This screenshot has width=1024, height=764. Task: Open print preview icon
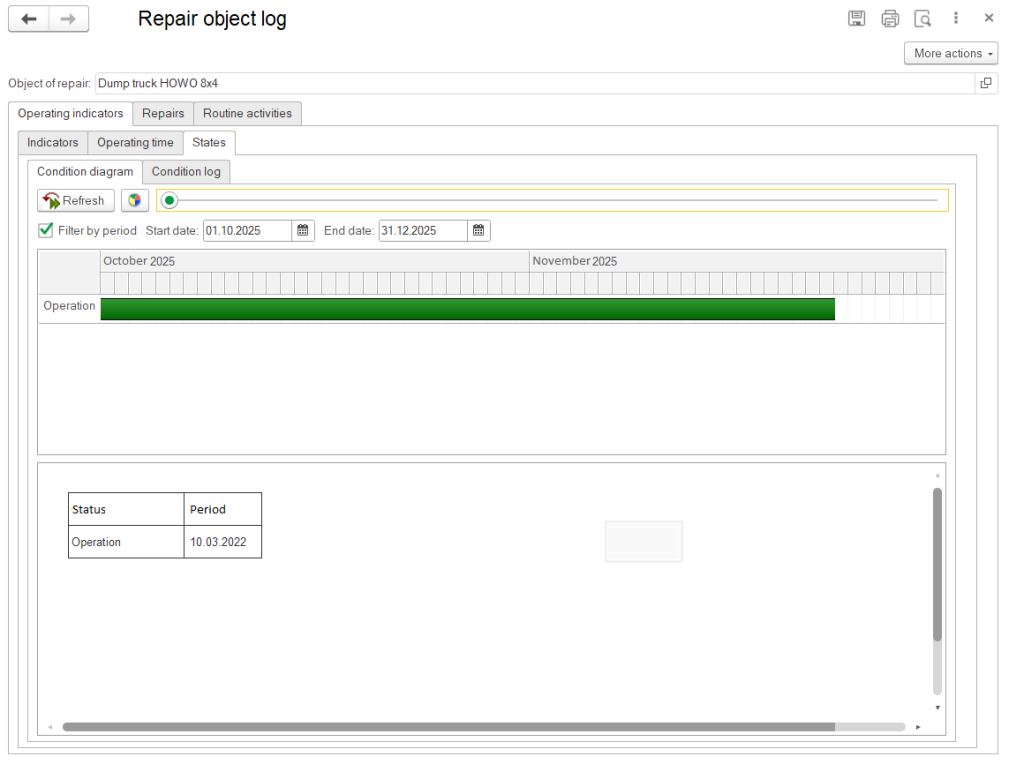pyautogui.click(x=923, y=18)
